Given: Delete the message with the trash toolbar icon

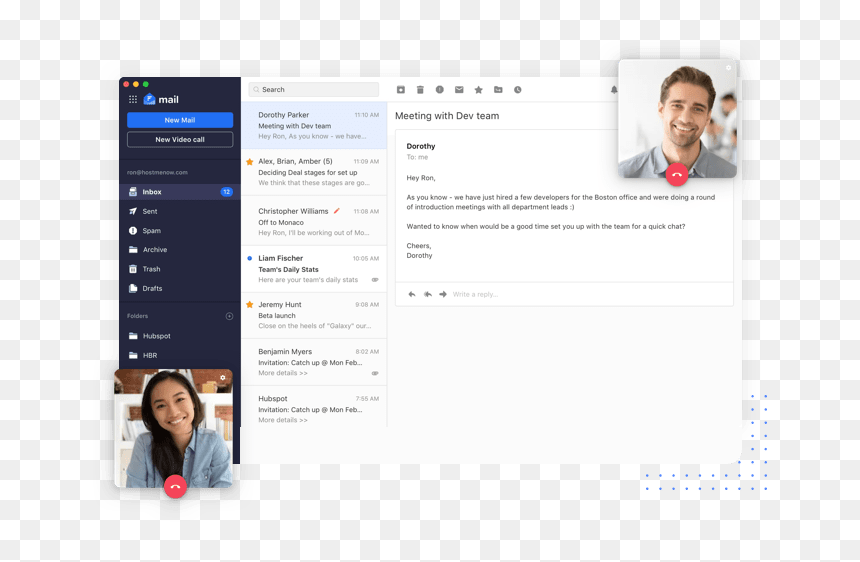Looking at the screenshot, I should tap(420, 89).
